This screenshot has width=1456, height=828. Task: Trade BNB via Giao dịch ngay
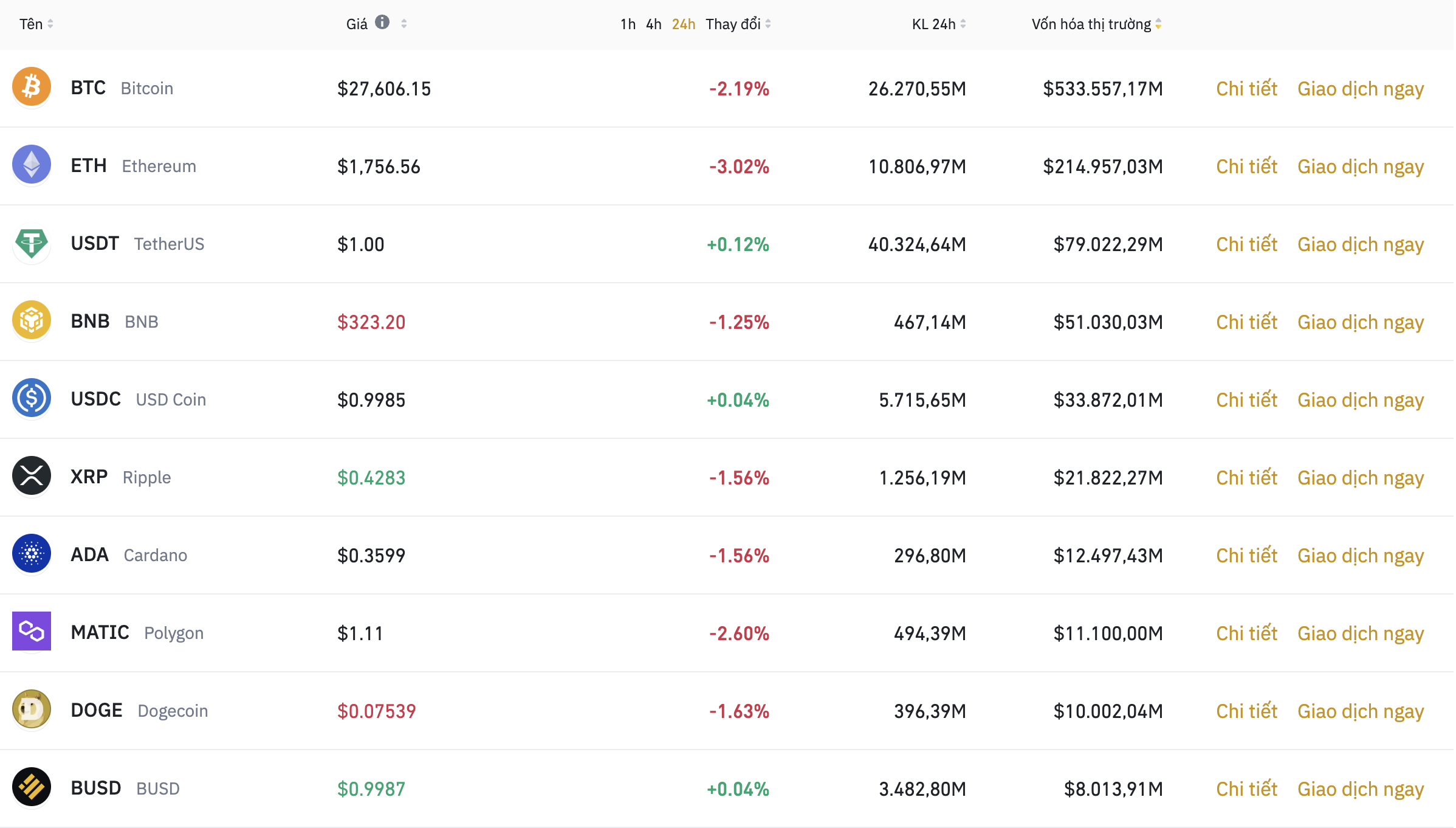tap(1361, 323)
